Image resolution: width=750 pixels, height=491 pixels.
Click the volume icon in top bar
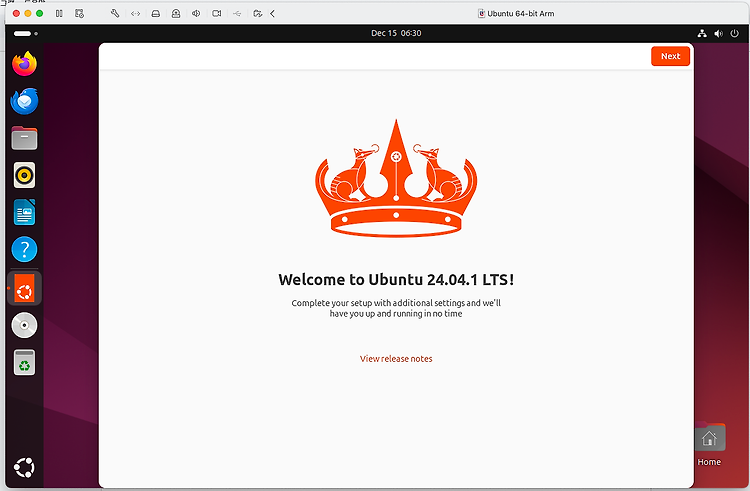(718, 33)
